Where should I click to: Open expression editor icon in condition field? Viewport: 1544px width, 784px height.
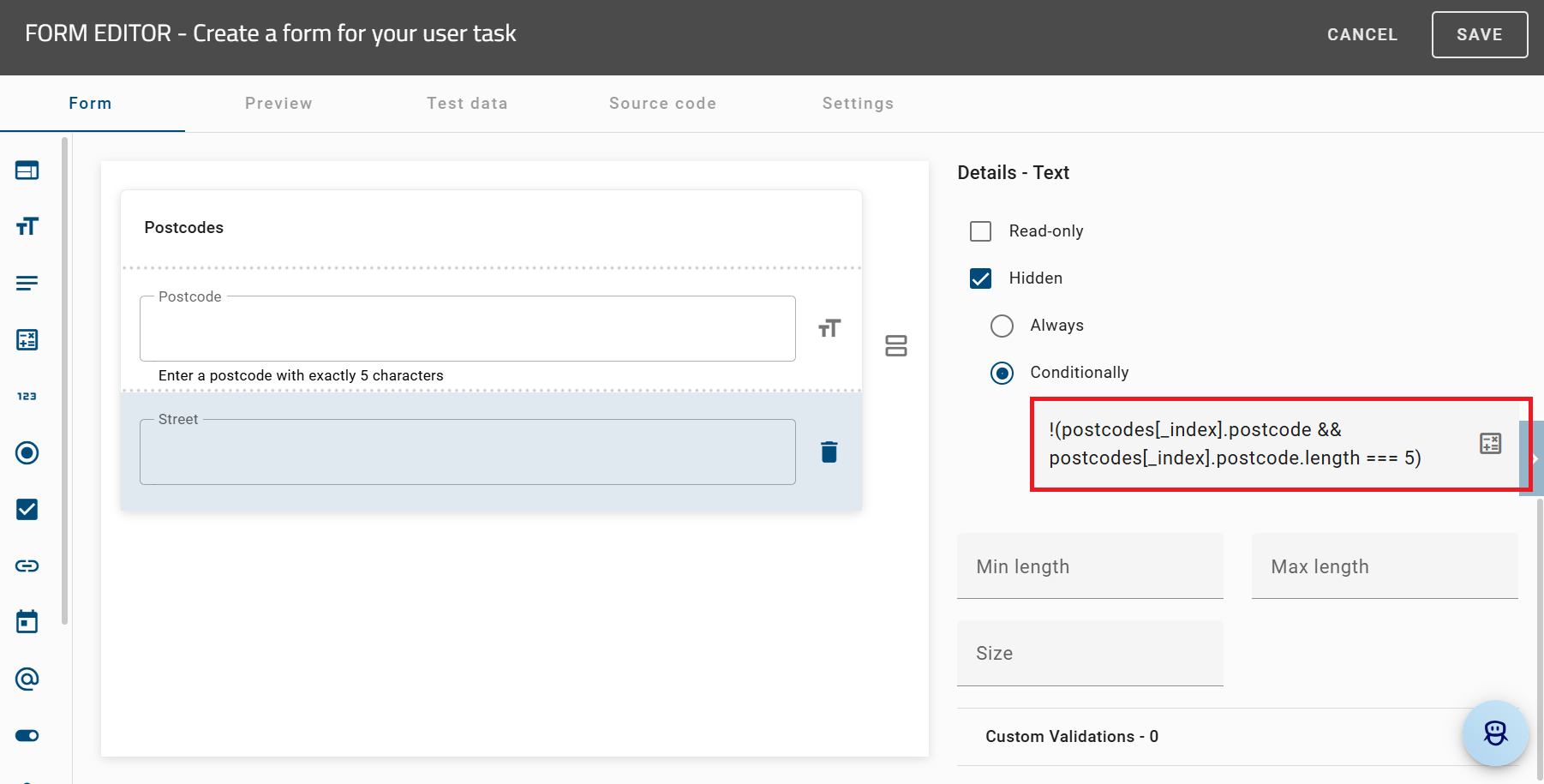(1491, 443)
